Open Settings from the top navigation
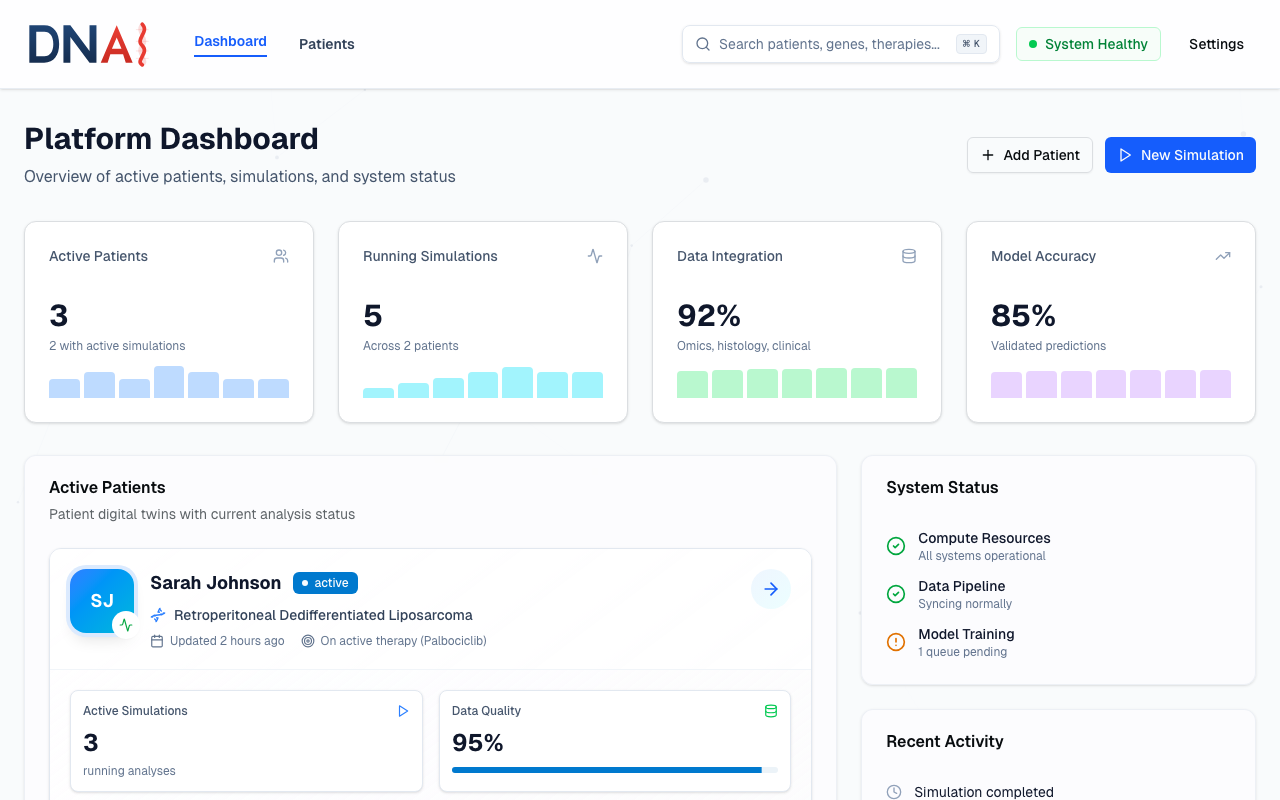1280x800 pixels. point(1216,44)
